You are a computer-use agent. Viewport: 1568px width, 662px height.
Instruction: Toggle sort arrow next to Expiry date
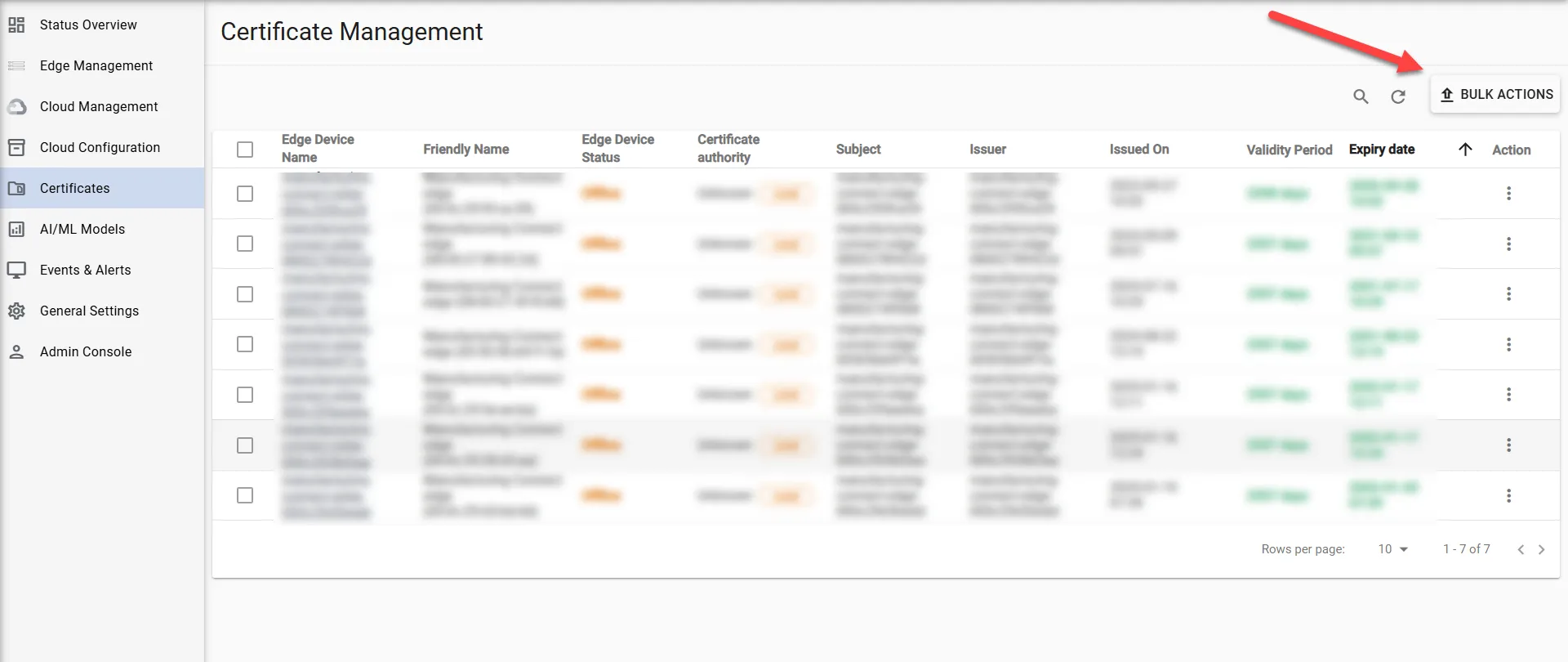1465,150
